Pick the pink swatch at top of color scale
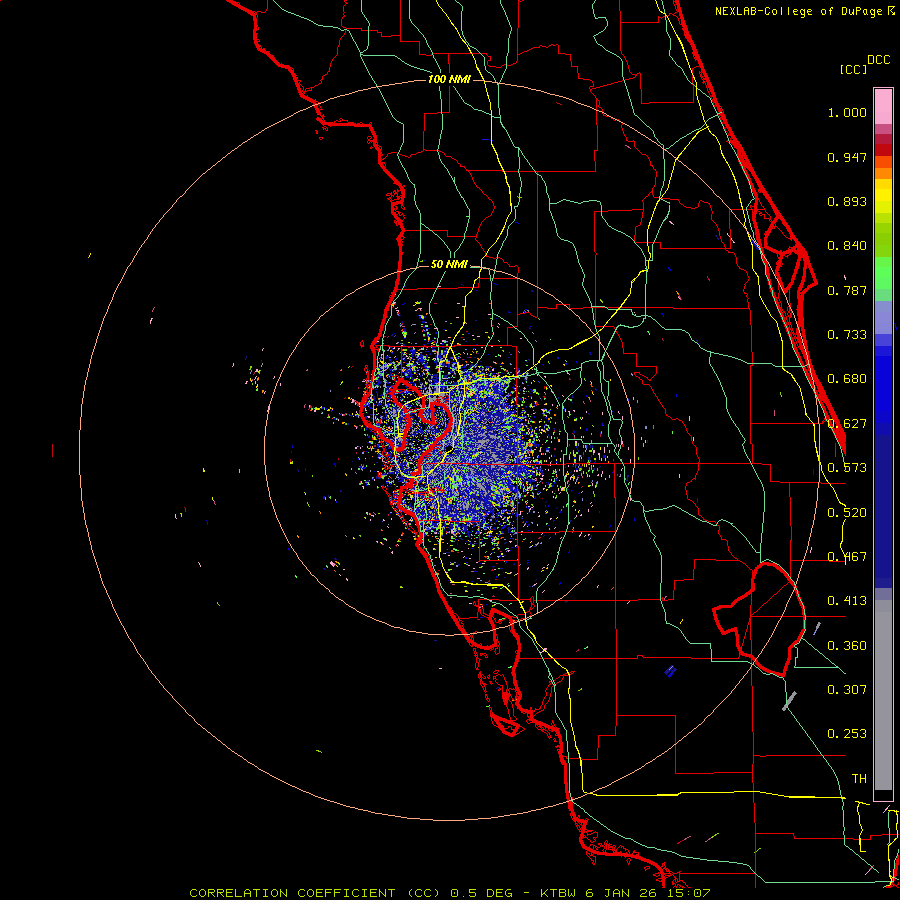 883,107
